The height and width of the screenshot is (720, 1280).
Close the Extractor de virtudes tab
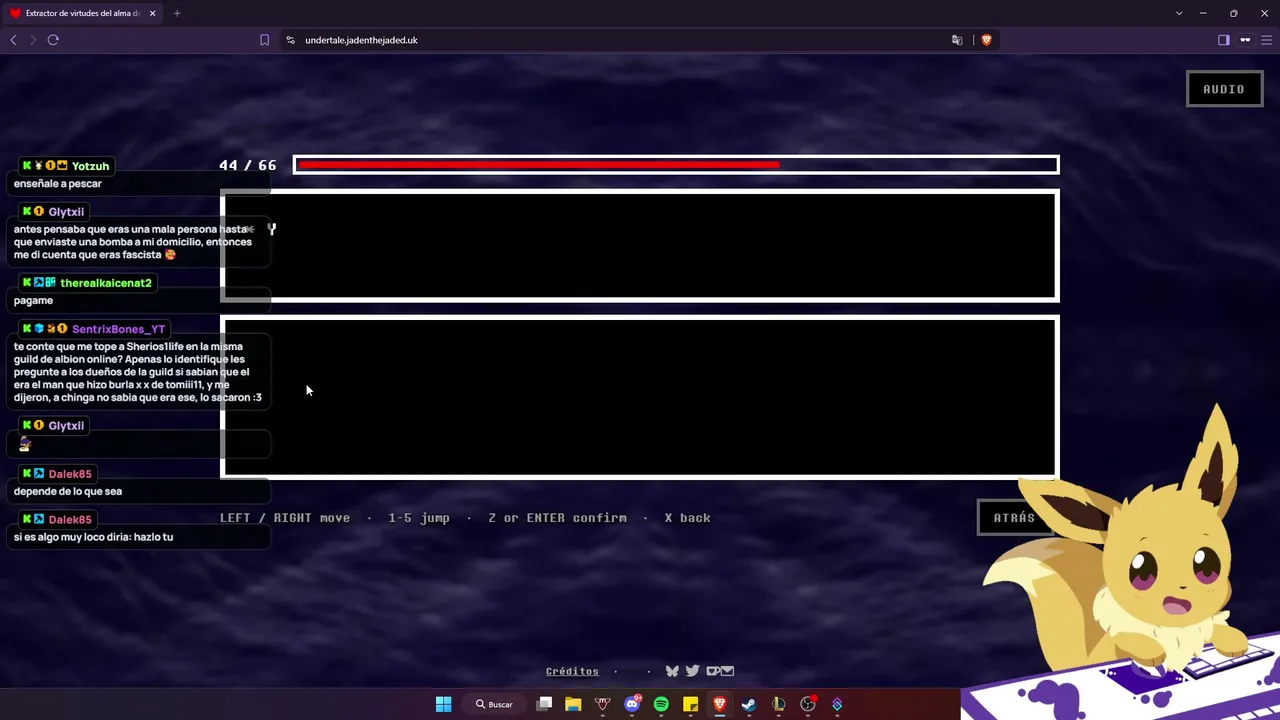[152, 13]
